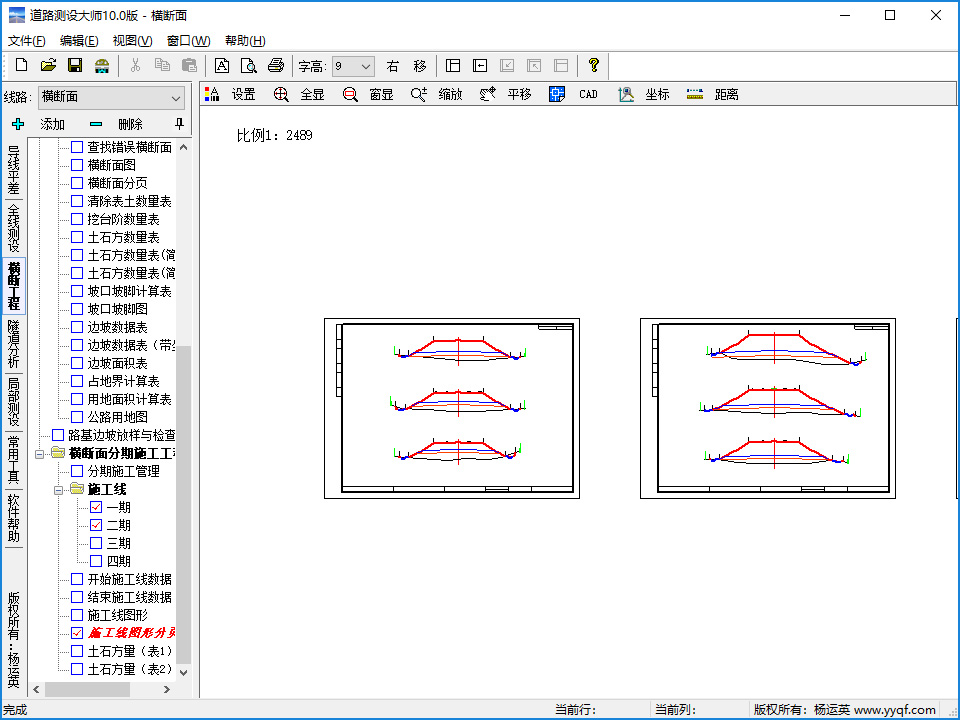Click the 全显 zoom-all icon

tap(281, 94)
